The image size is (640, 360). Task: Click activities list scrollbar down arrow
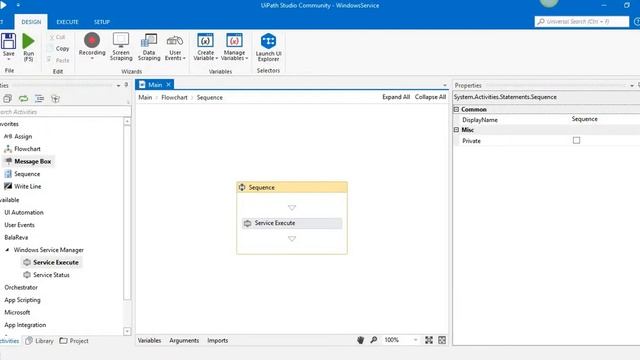127,331
